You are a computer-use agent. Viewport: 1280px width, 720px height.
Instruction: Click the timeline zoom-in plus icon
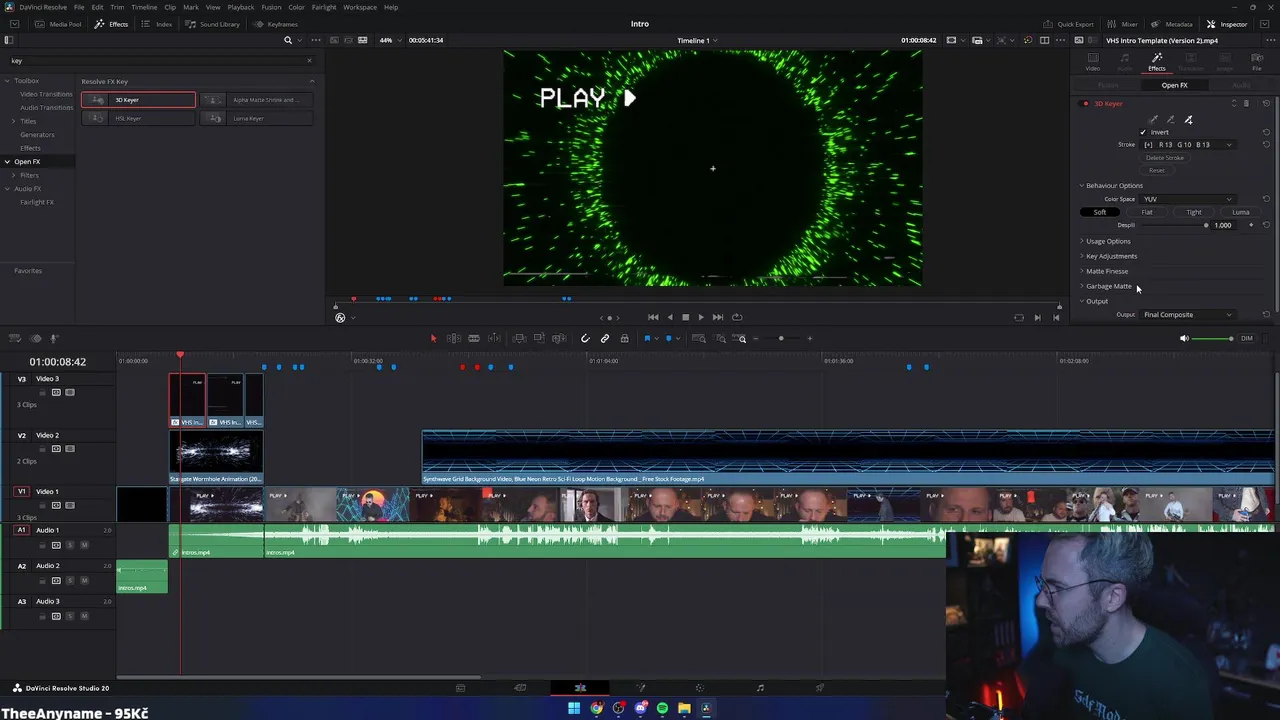point(810,338)
